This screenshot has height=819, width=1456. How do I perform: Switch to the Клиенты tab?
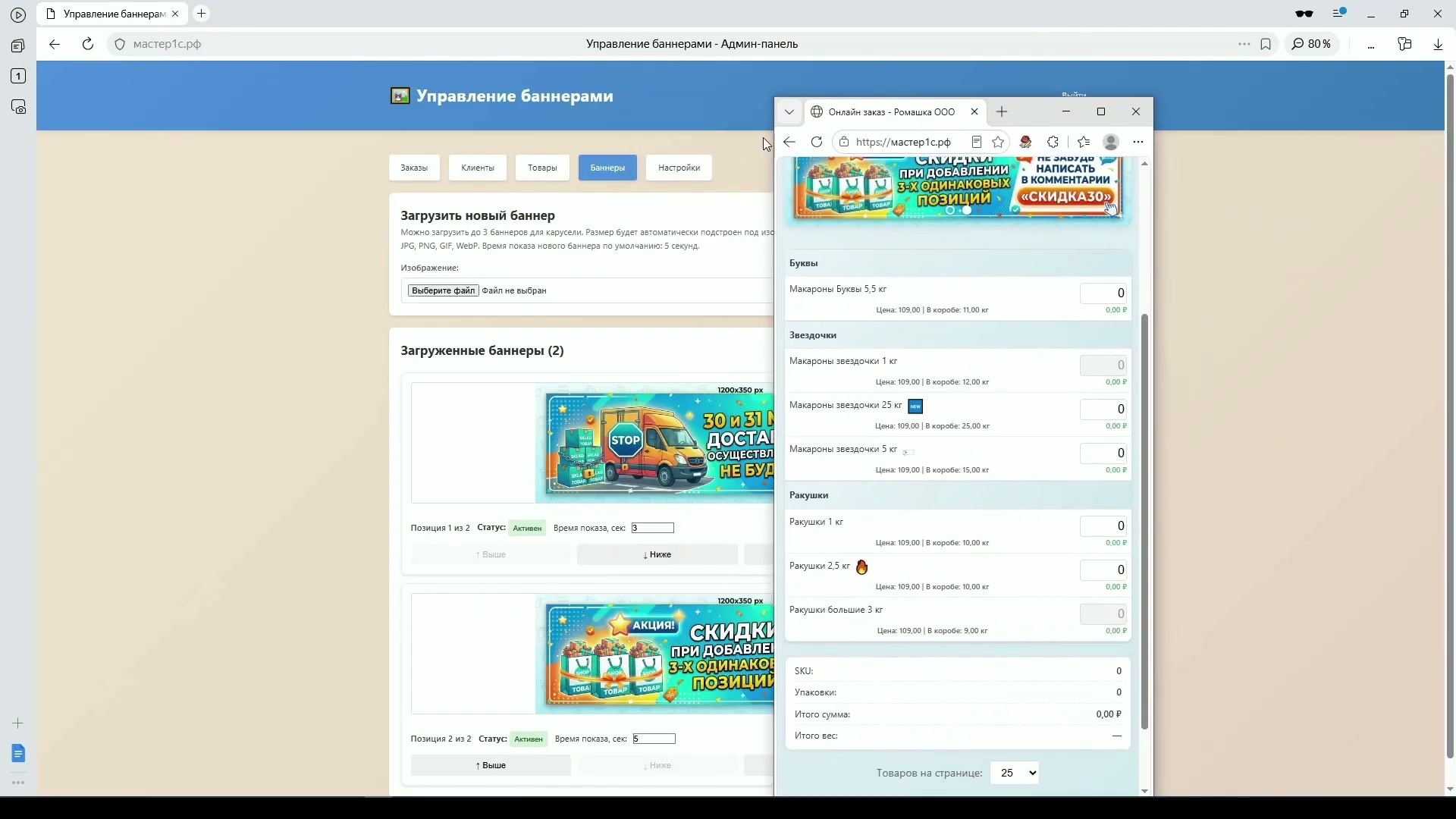point(478,168)
